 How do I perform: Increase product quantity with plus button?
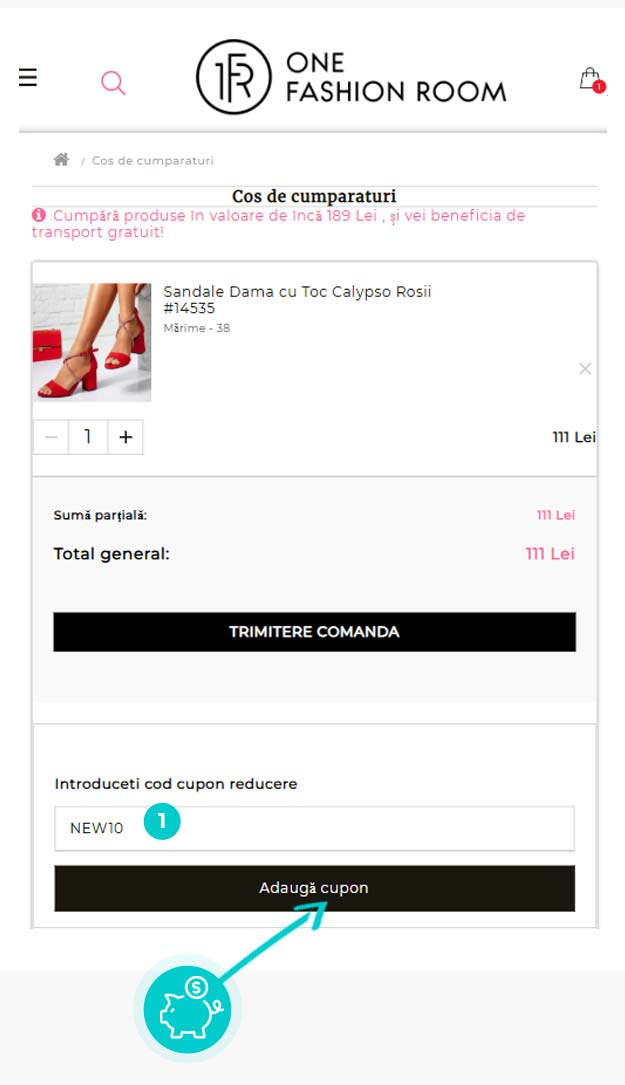(125, 437)
